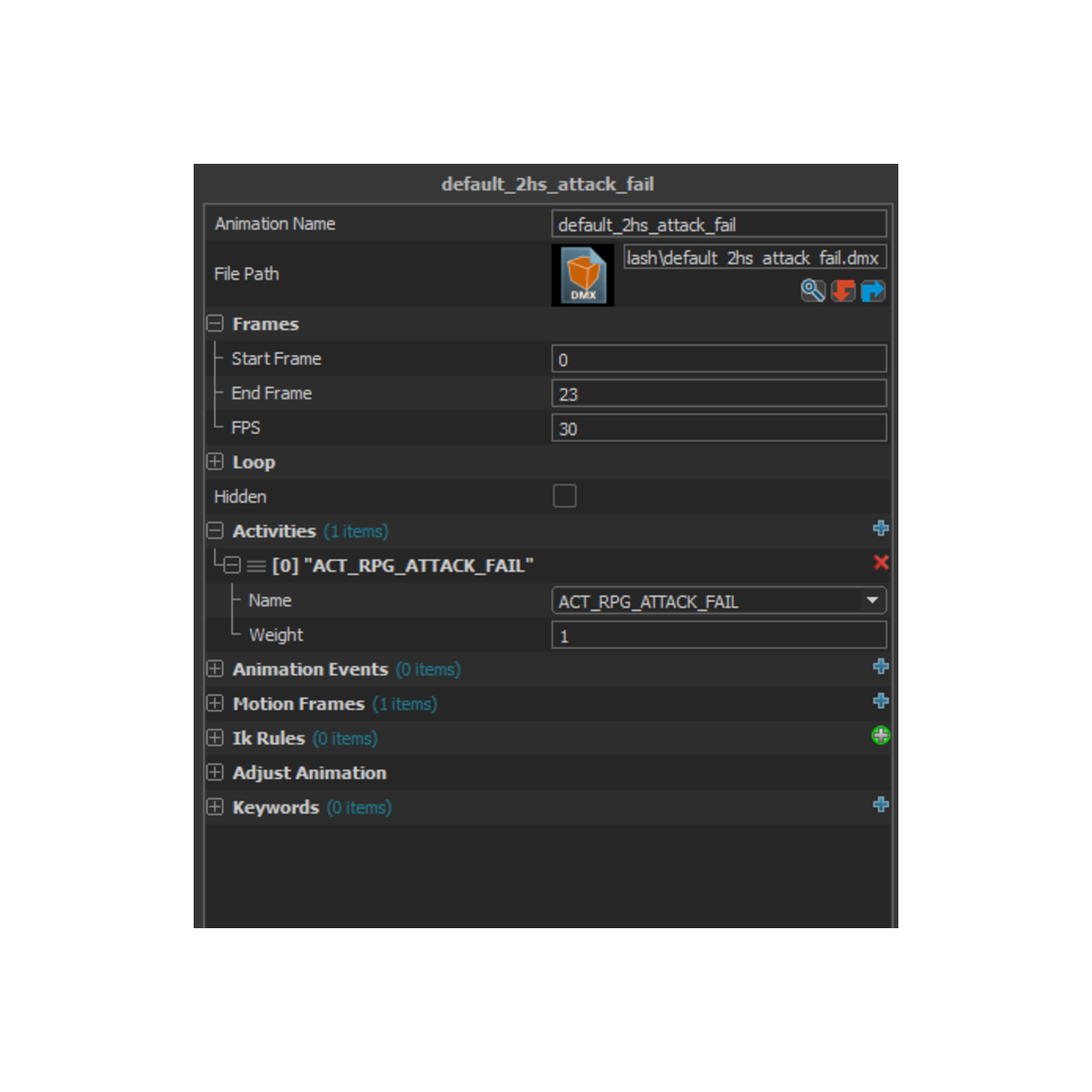Add a new activity with plus icon

[880, 529]
